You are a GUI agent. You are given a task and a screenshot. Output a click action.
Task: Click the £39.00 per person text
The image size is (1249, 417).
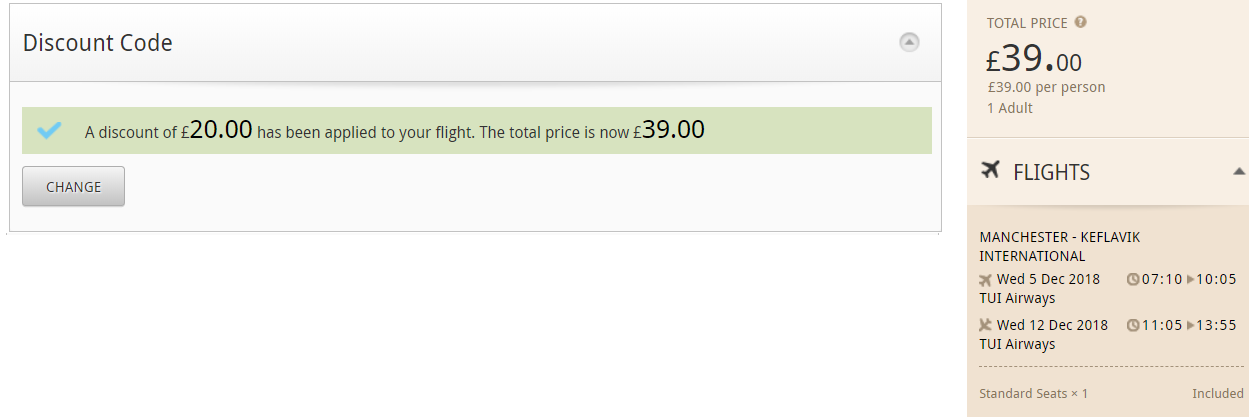click(1046, 87)
